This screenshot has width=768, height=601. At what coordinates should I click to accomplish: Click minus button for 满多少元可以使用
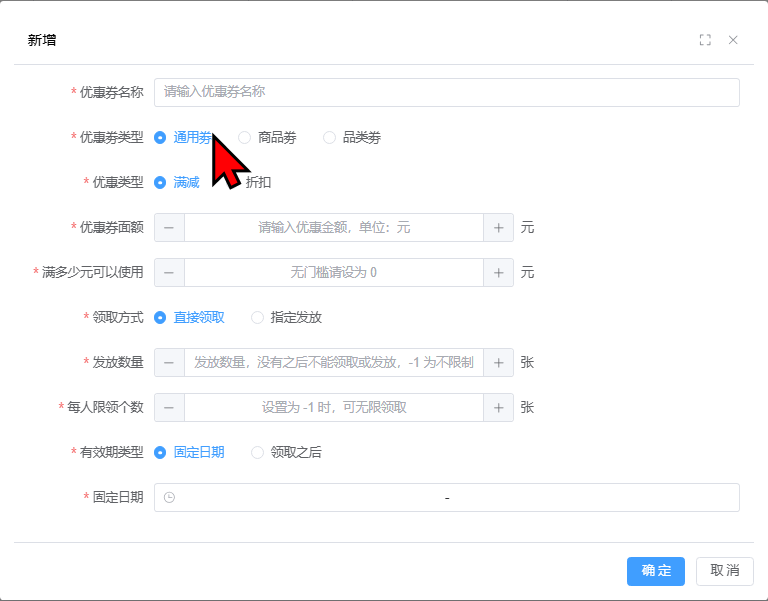(169, 273)
